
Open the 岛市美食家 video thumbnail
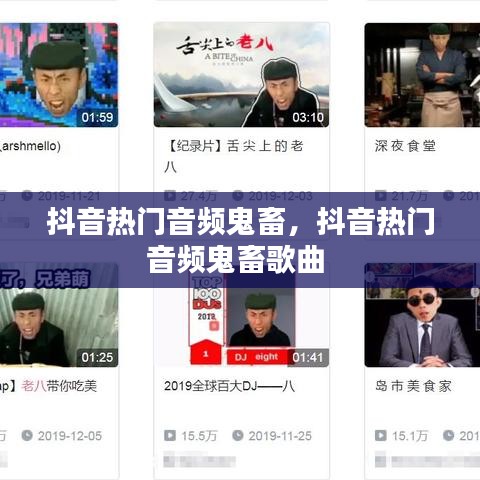point(422,315)
